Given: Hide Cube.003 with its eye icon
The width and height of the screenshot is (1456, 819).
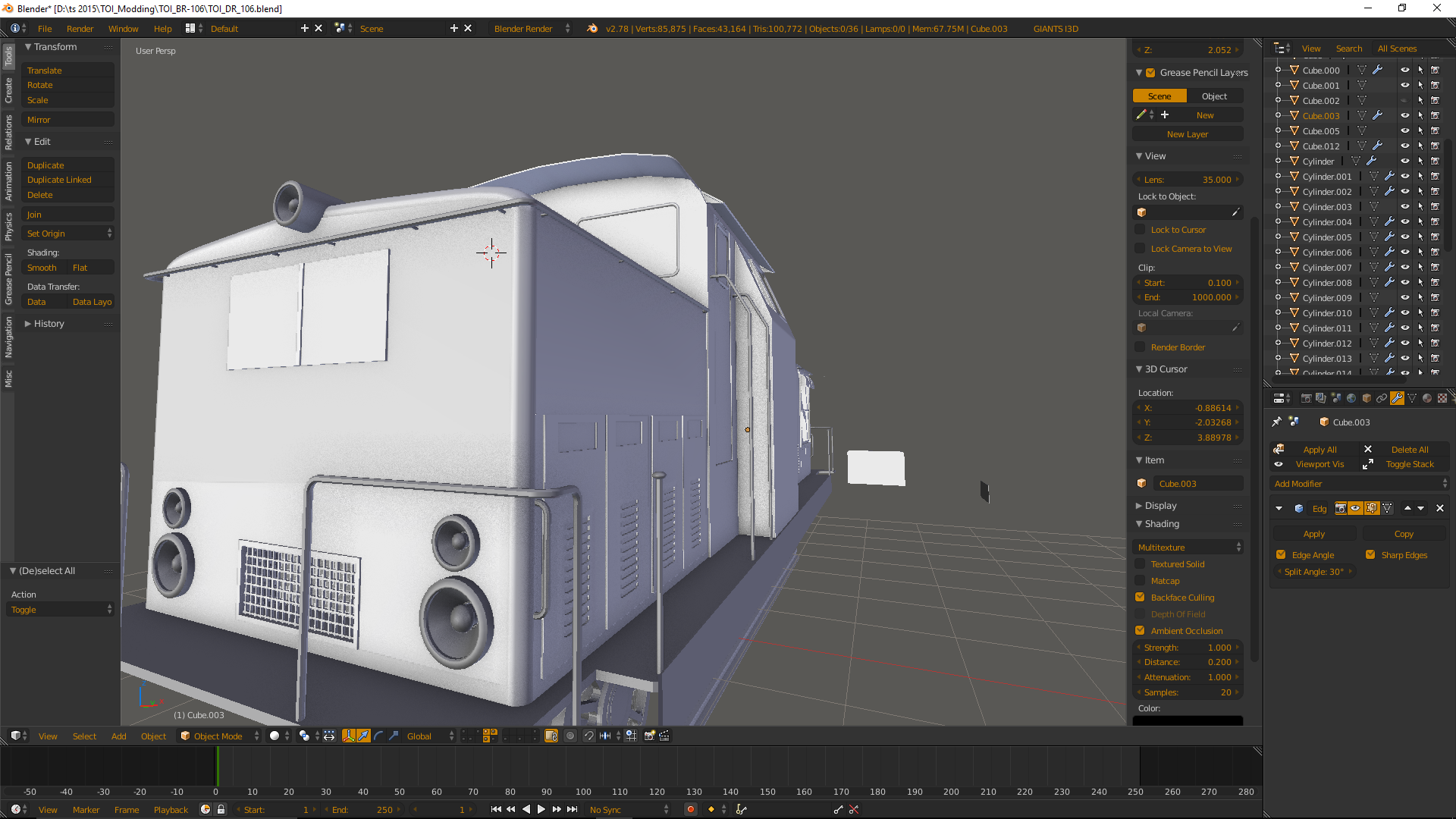Looking at the screenshot, I should tap(1404, 115).
